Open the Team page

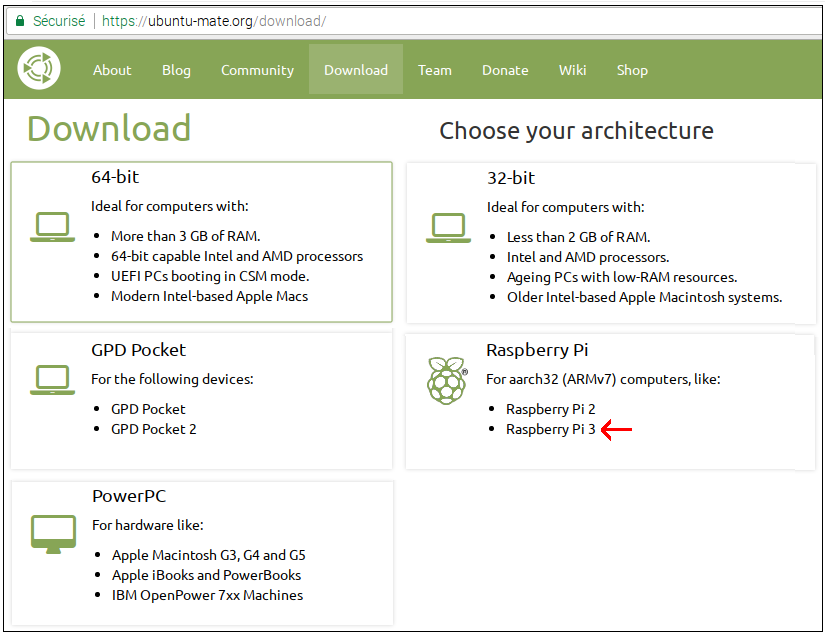pyautogui.click(x=435, y=70)
